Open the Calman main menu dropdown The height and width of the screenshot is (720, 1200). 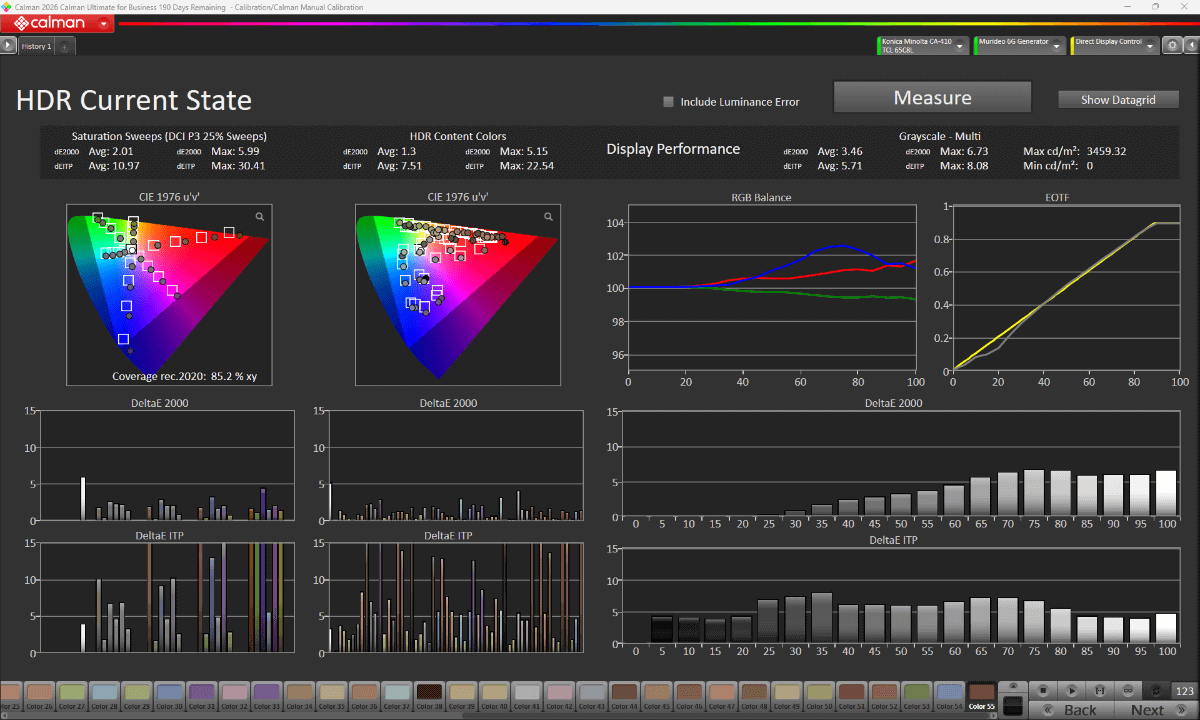click(x=104, y=23)
